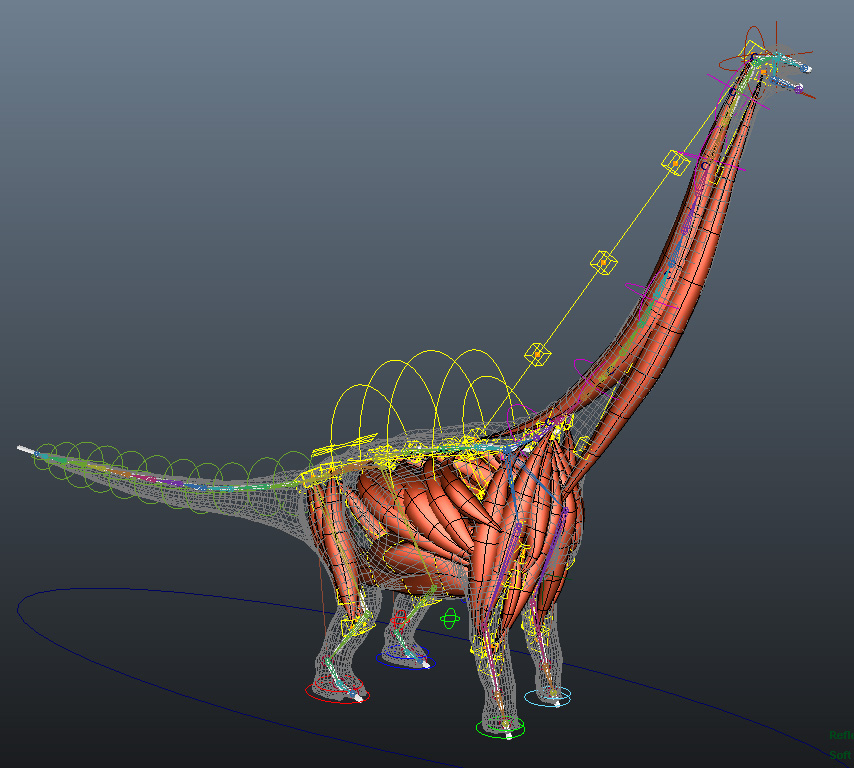Image resolution: width=854 pixels, height=768 pixels.
Task: Select the green gyroscope control between the legs
Action: (x=450, y=619)
